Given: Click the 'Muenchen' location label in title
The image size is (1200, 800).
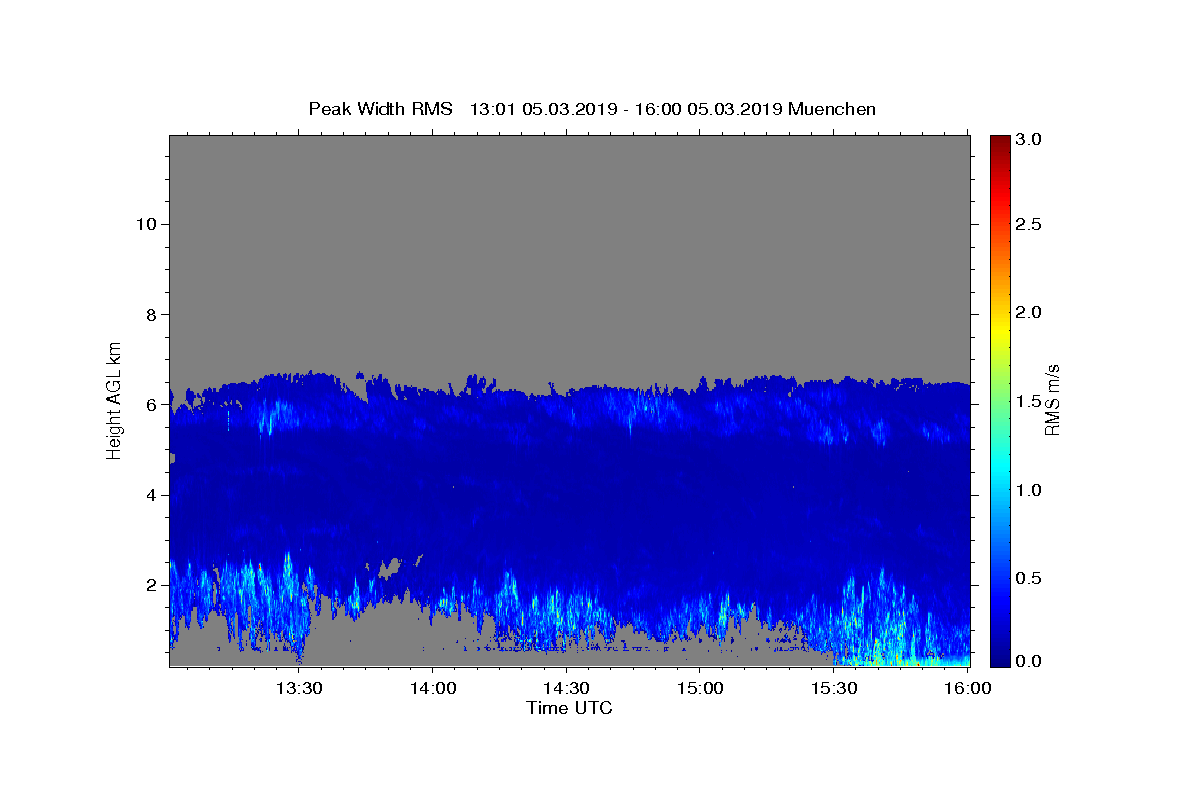Looking at the screenshot, I should pyautogui.click(x=832, y=109).
